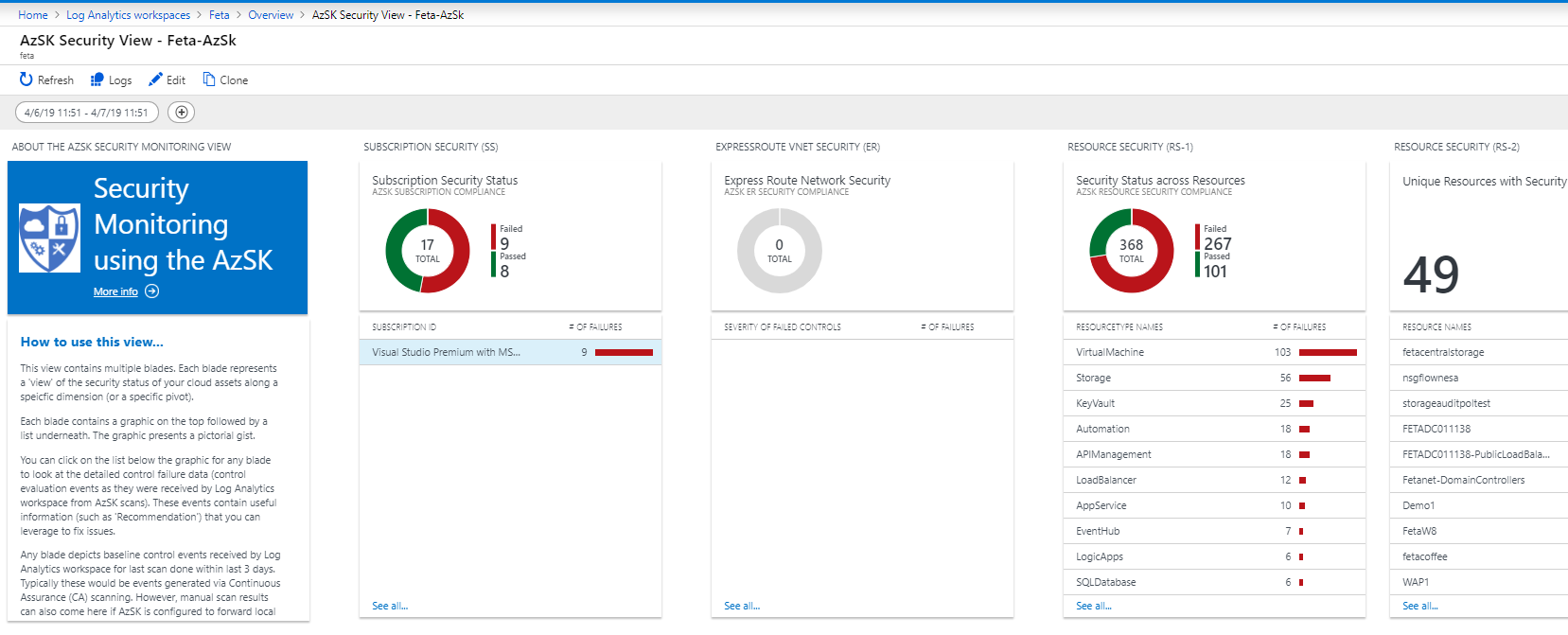Open the time range picker 4/6/19 - 4/7/19
The width and height of the screenshot is (1568, 635).
coord(86,113)
